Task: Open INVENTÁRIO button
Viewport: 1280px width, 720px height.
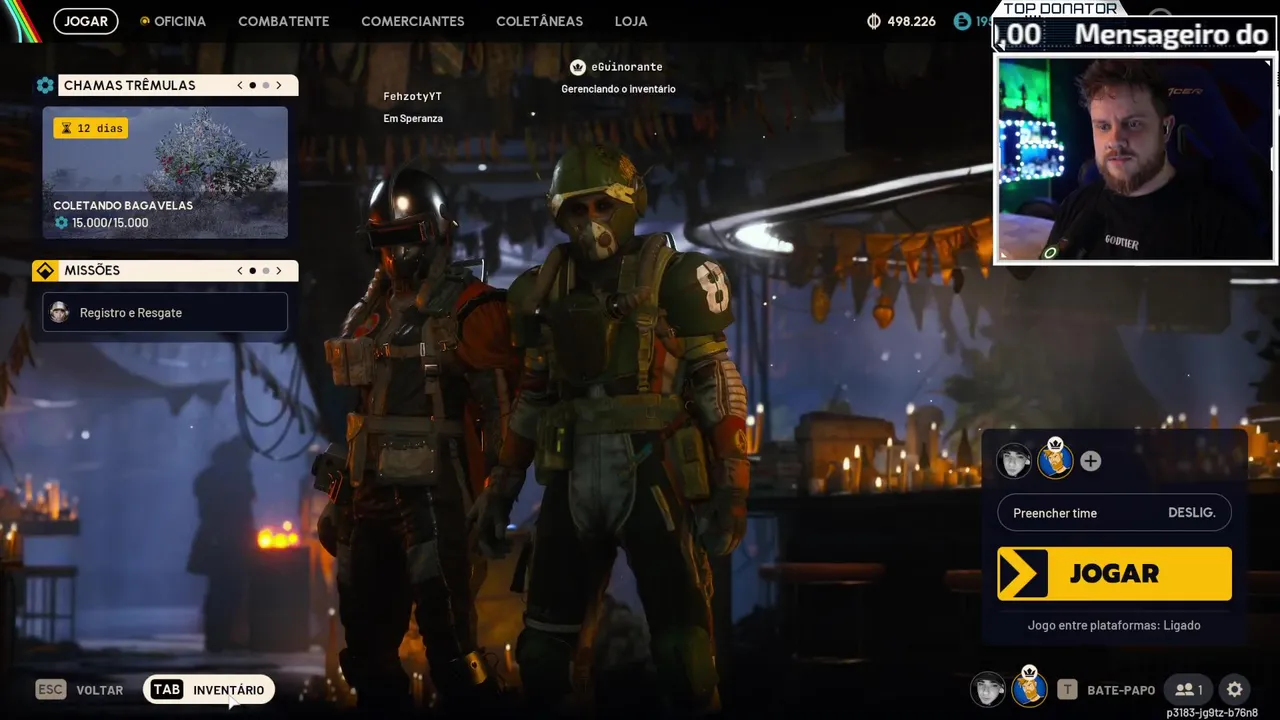Action: [x=209, y=690]
